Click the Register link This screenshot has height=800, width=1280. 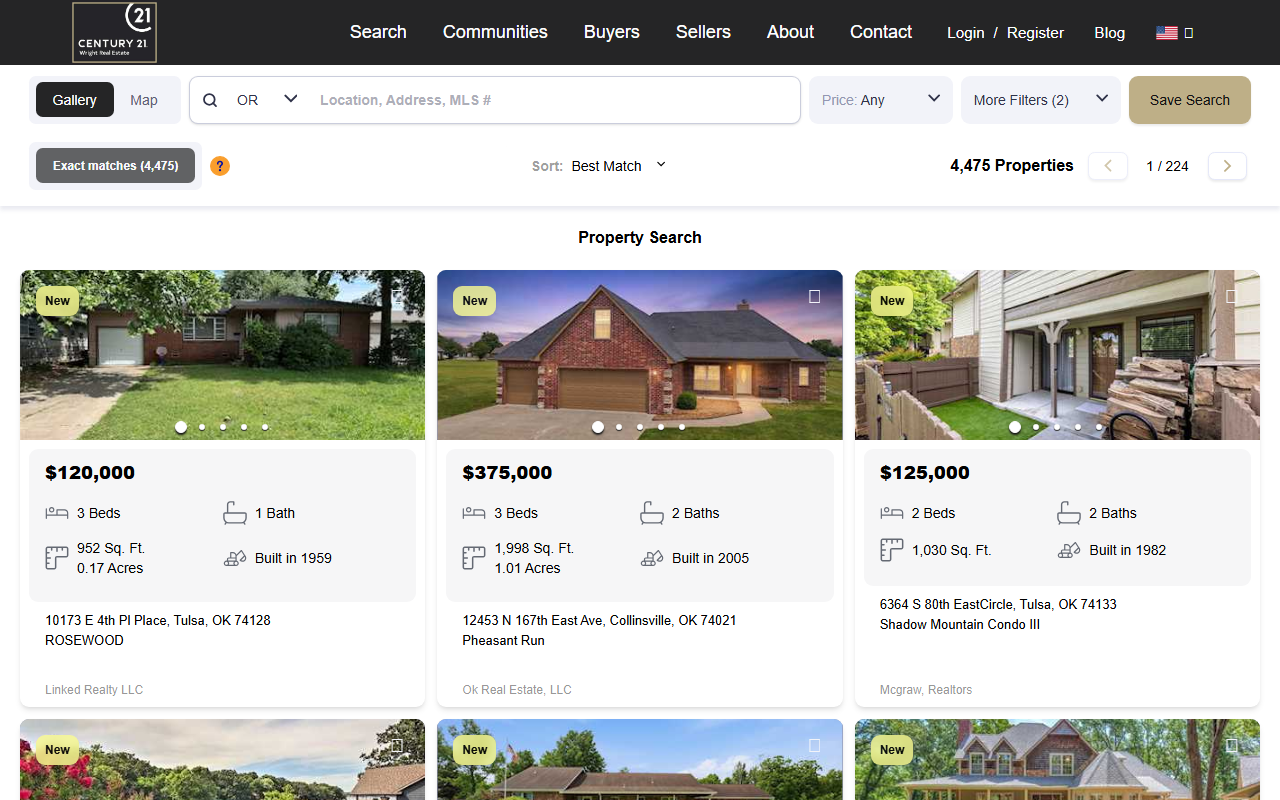(1035, 33)
